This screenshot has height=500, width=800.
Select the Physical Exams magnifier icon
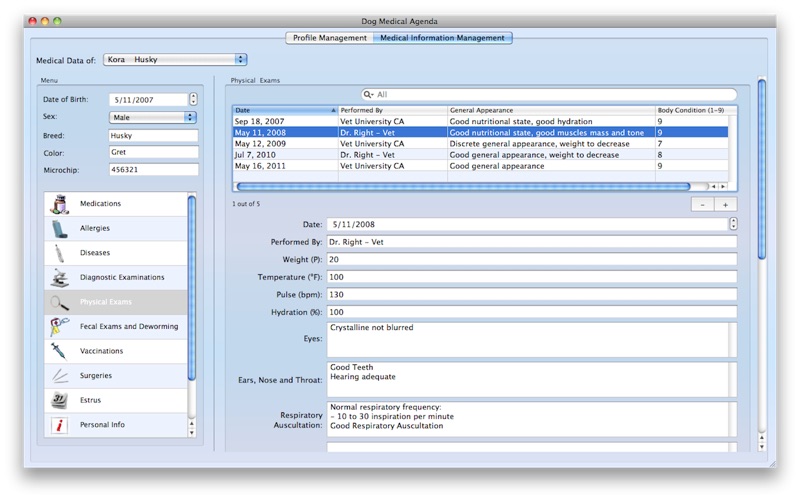[59, 303]
